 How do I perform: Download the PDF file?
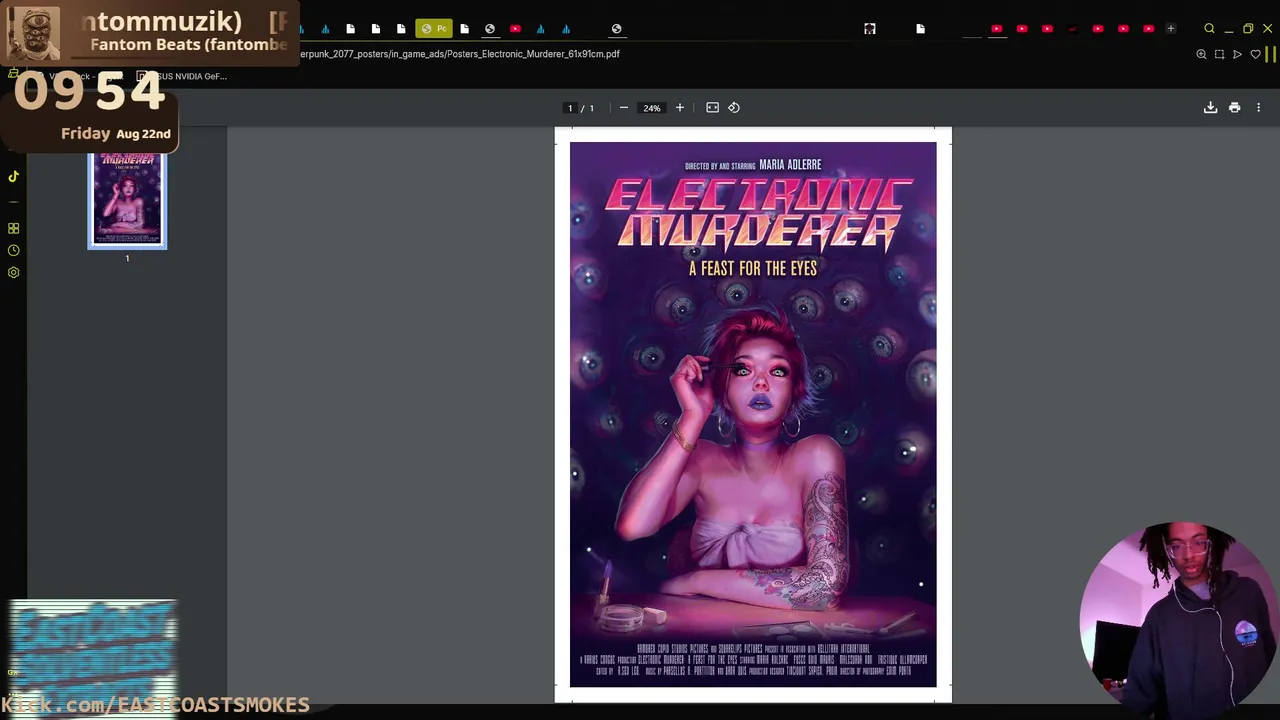coord(1210,108)
